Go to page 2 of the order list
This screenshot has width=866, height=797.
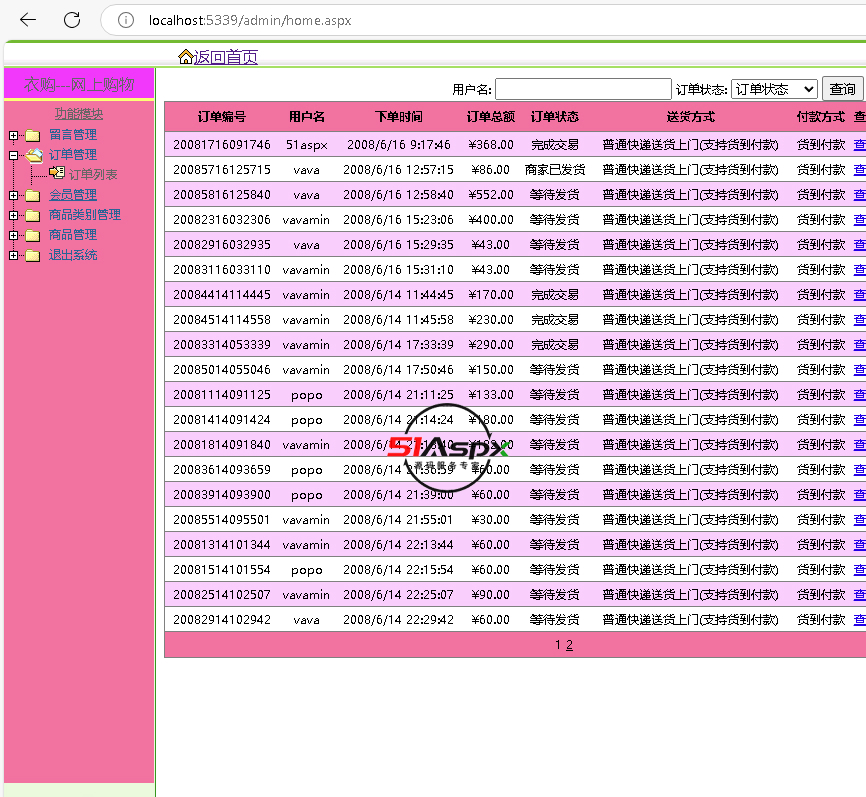click(570, 645)
